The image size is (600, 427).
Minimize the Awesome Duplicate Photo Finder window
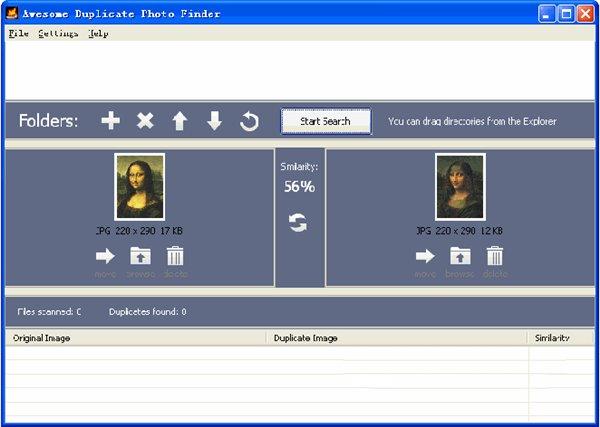(x=547, y=15)
